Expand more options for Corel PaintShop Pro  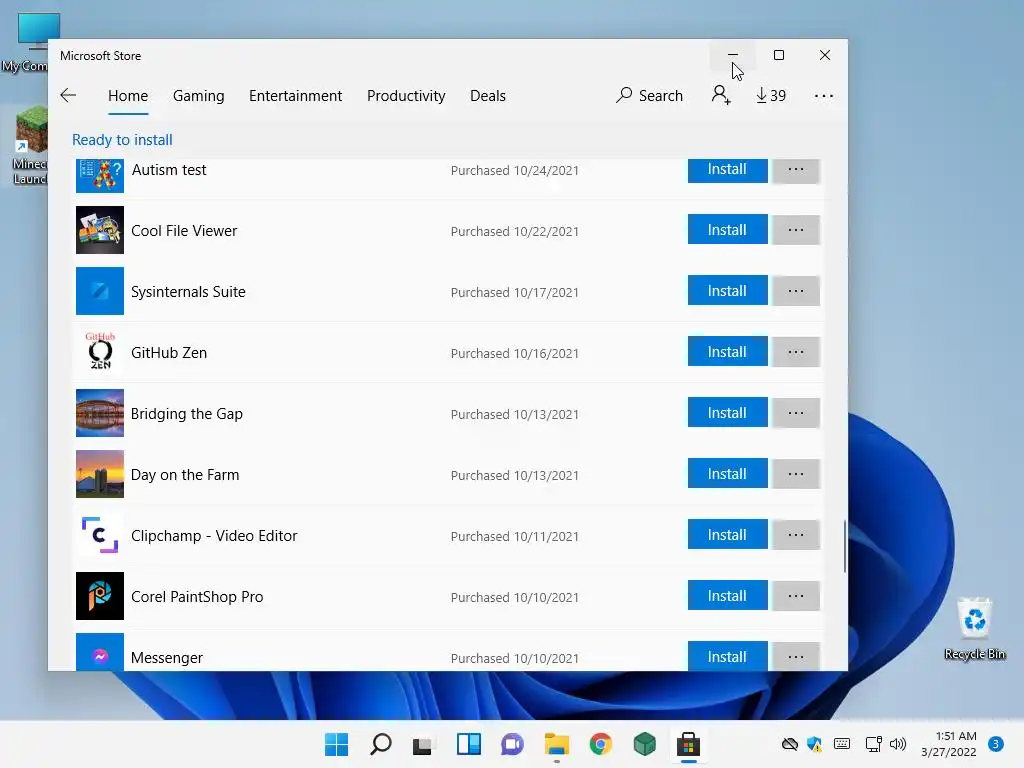tap(795, 596)
